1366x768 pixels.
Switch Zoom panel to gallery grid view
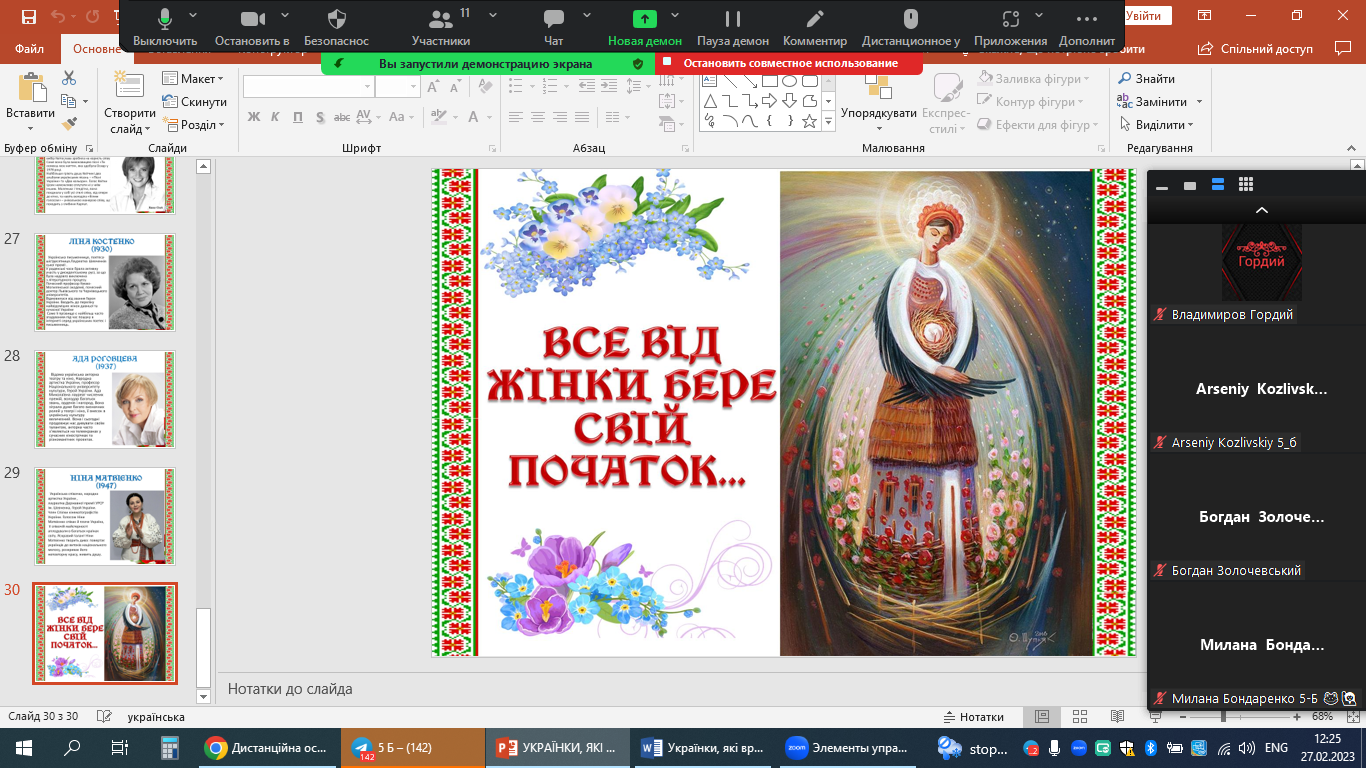point(1246,184)
